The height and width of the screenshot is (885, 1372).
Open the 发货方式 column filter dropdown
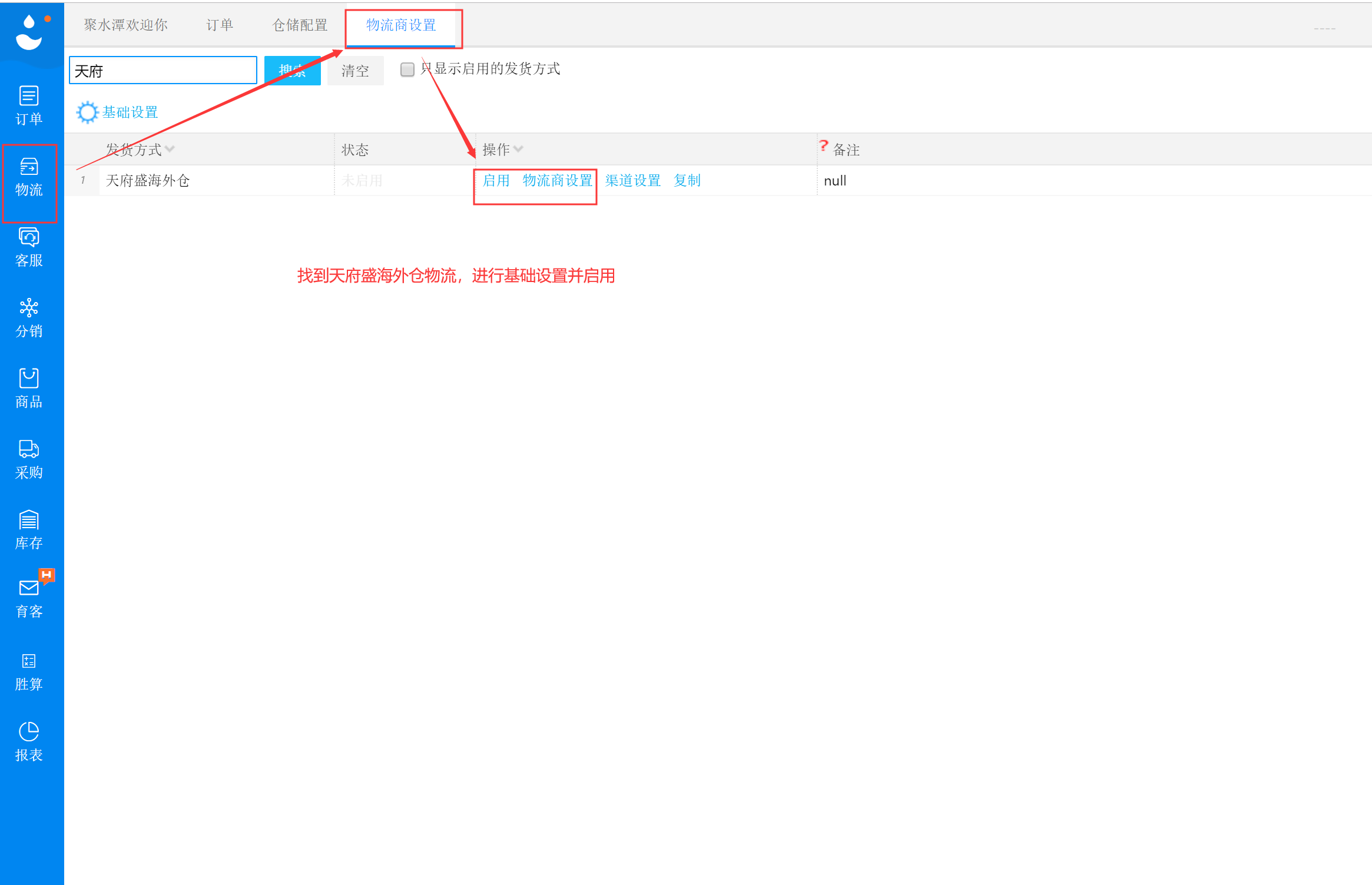(170, 149)
